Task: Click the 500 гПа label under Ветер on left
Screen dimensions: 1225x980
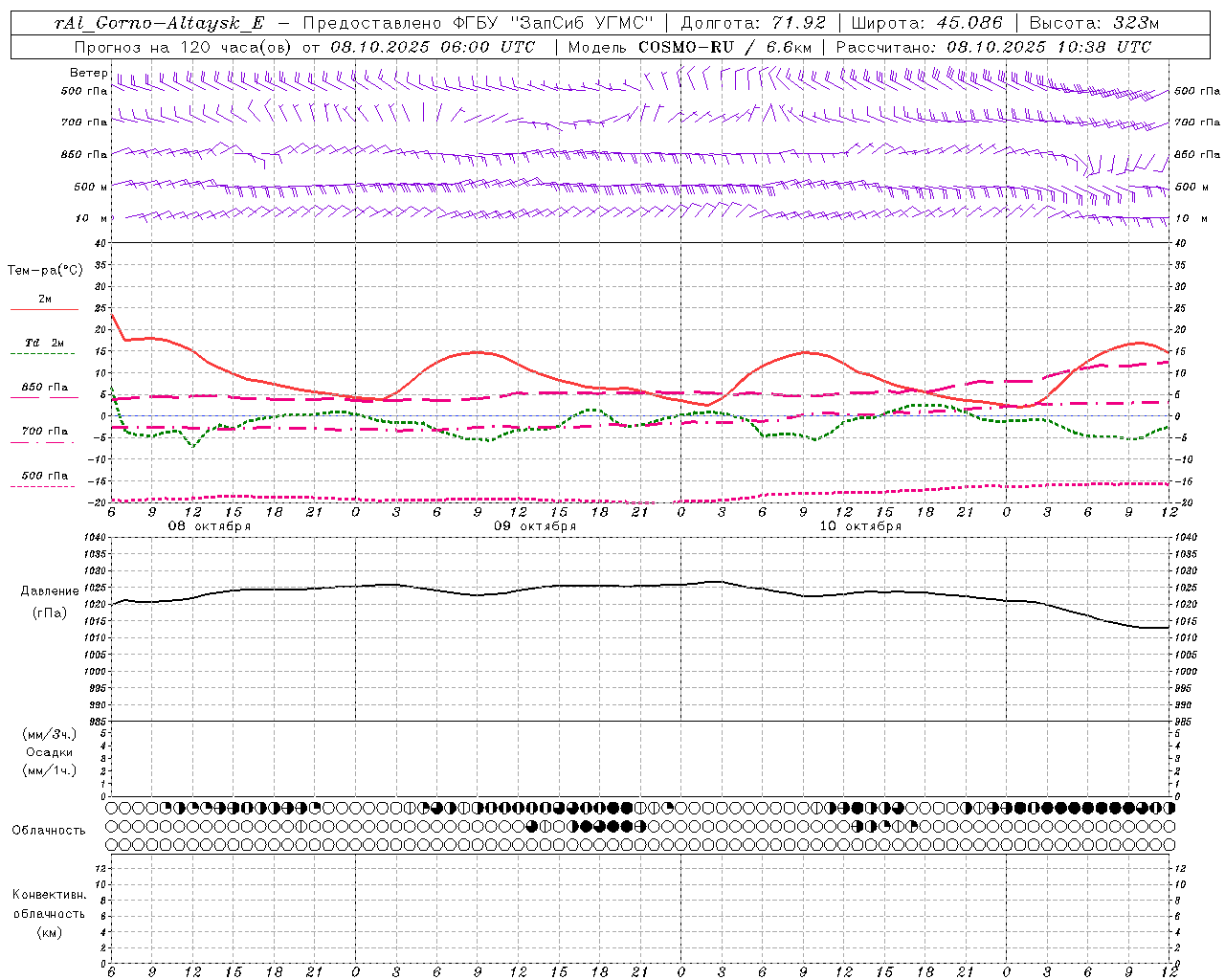Action: click(84, 91)
